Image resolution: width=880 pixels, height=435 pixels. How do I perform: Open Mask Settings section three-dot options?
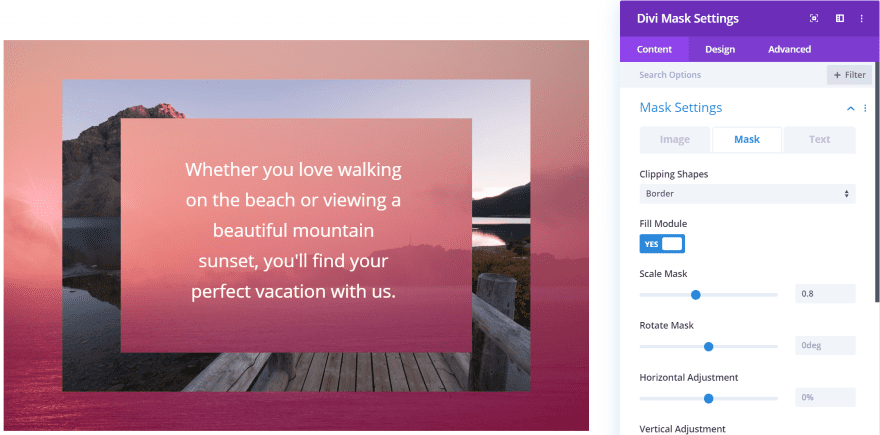865,108
